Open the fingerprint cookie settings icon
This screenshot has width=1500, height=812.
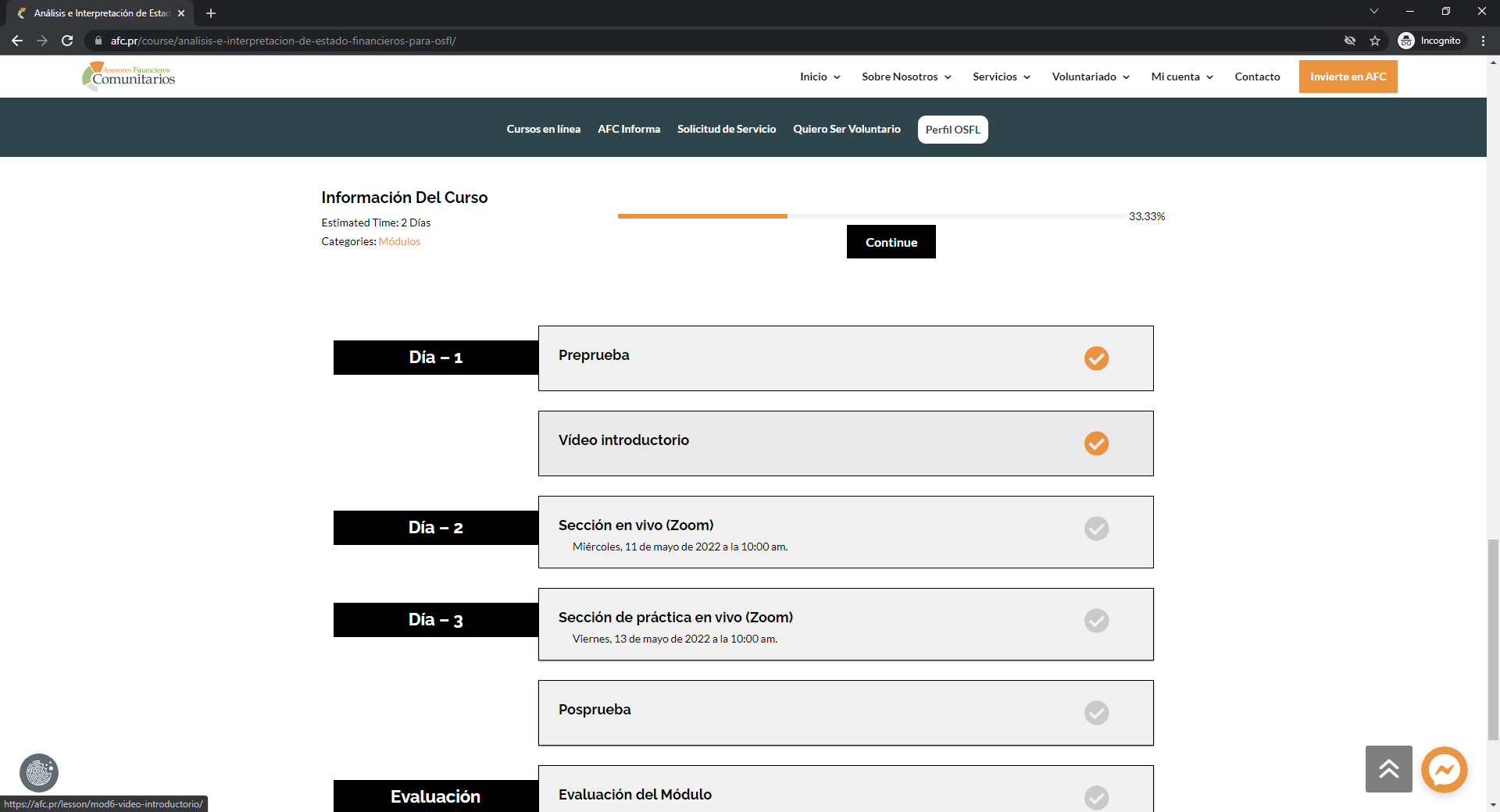pos(39,773)
